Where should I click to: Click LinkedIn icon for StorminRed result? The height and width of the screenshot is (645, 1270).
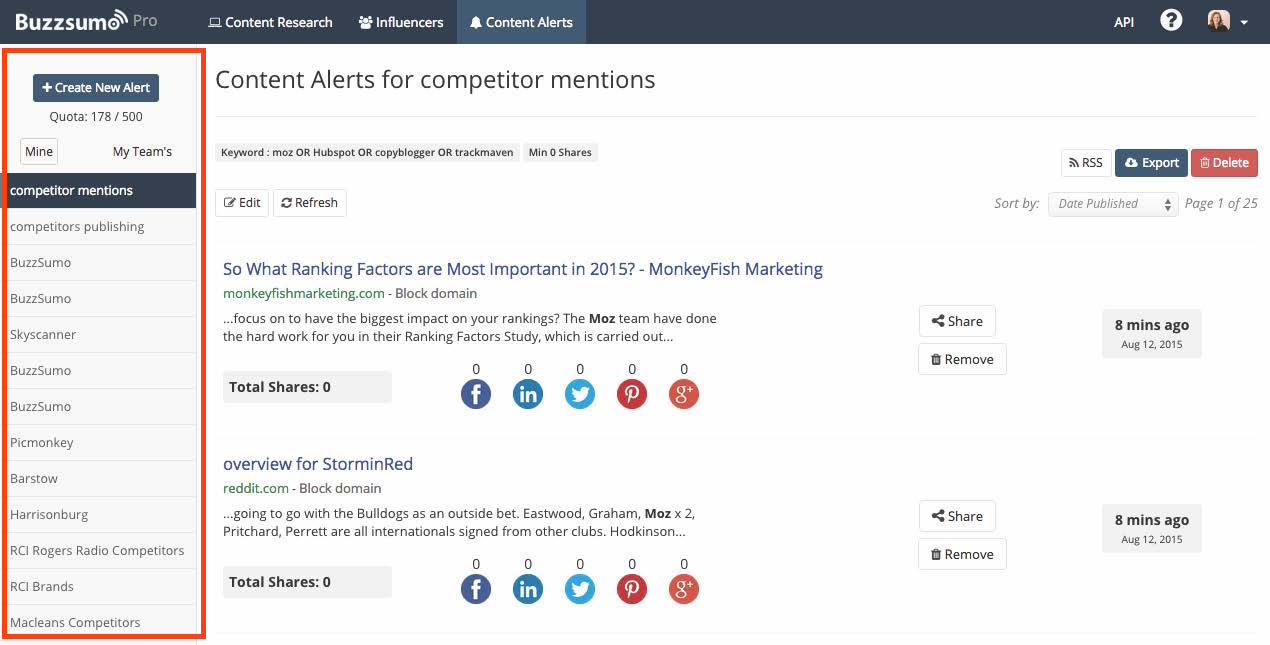point(528,589)
